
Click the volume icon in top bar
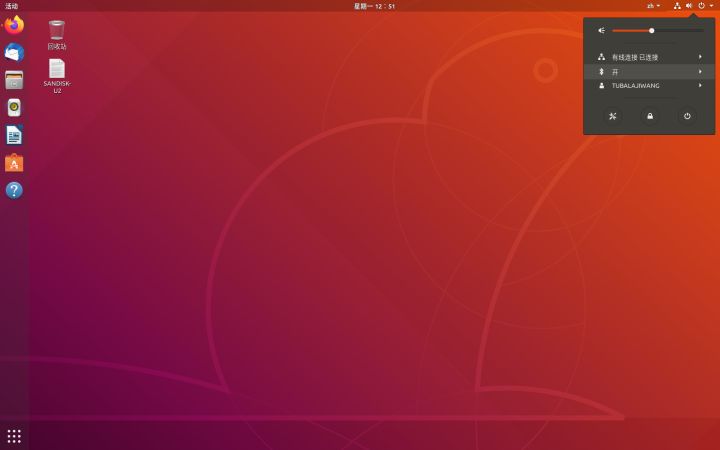click(x=689, y=6)
